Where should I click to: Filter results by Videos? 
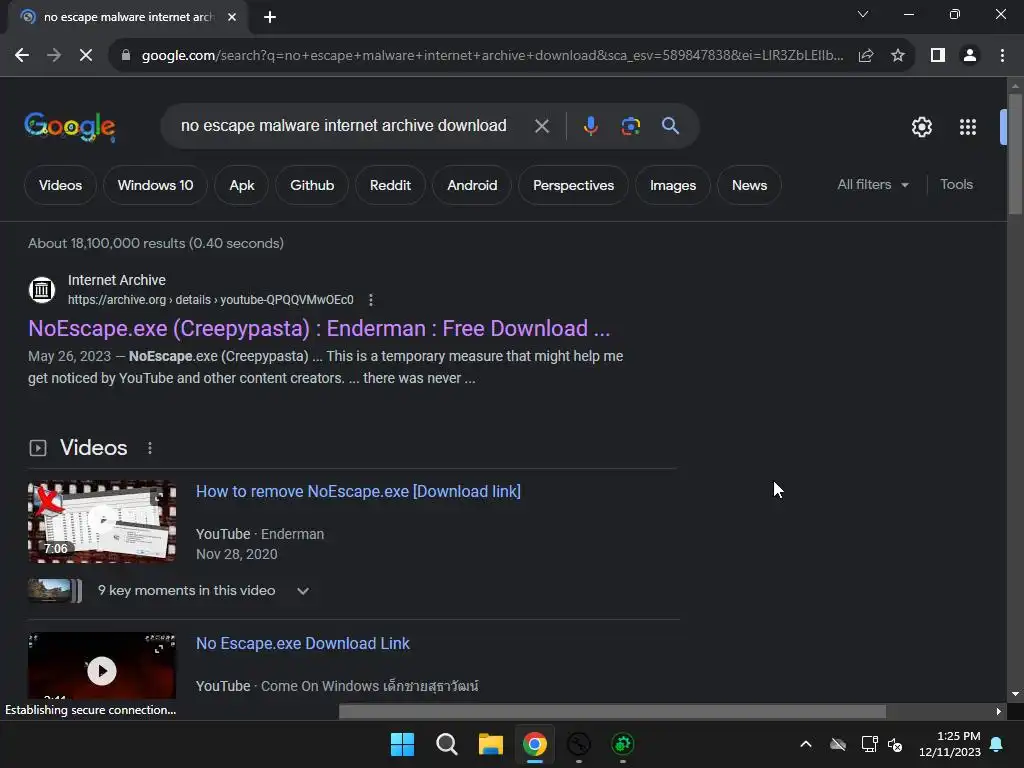pyautogui.click(x=60, y=185)
